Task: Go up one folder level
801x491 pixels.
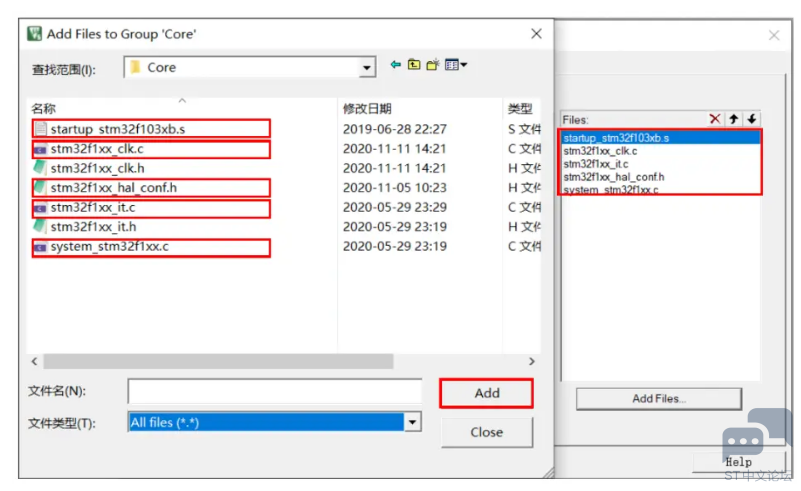Action: point(414,65)
